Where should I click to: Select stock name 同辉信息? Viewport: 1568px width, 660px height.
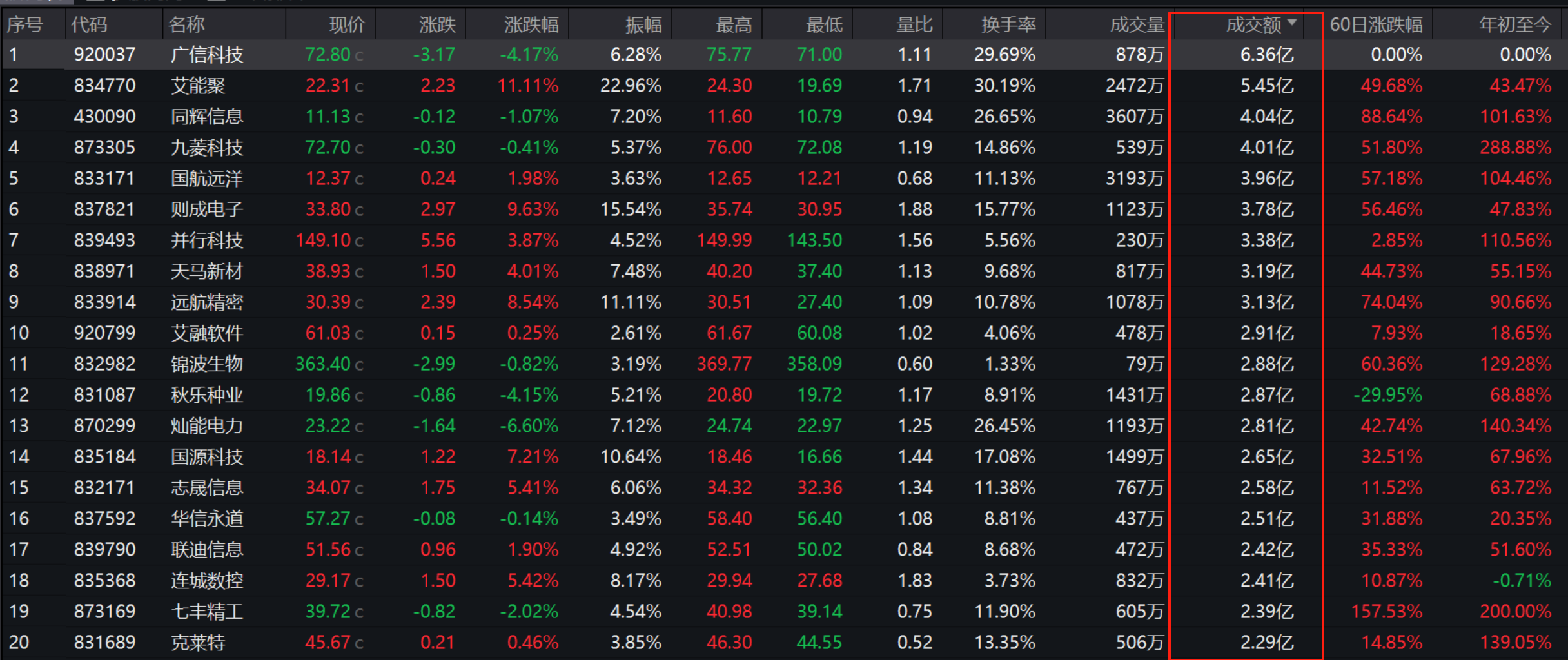207,117
